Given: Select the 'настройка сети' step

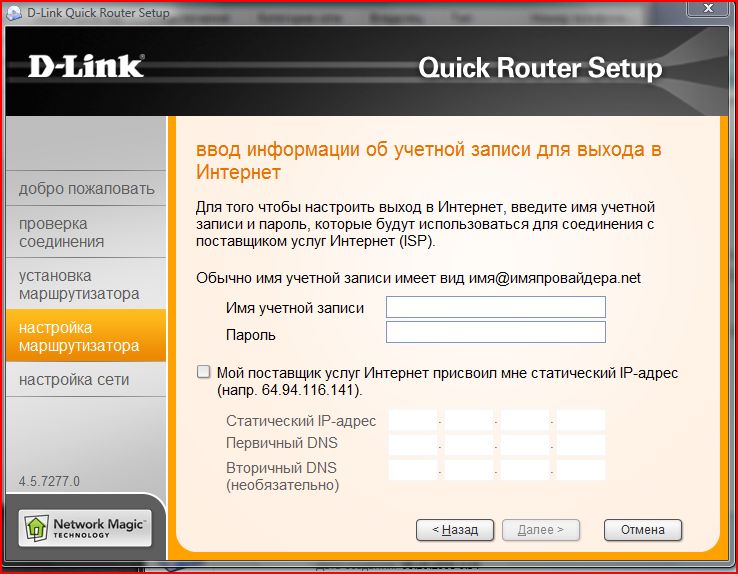Looking at the screenshot, I should [x=87, y=379].
